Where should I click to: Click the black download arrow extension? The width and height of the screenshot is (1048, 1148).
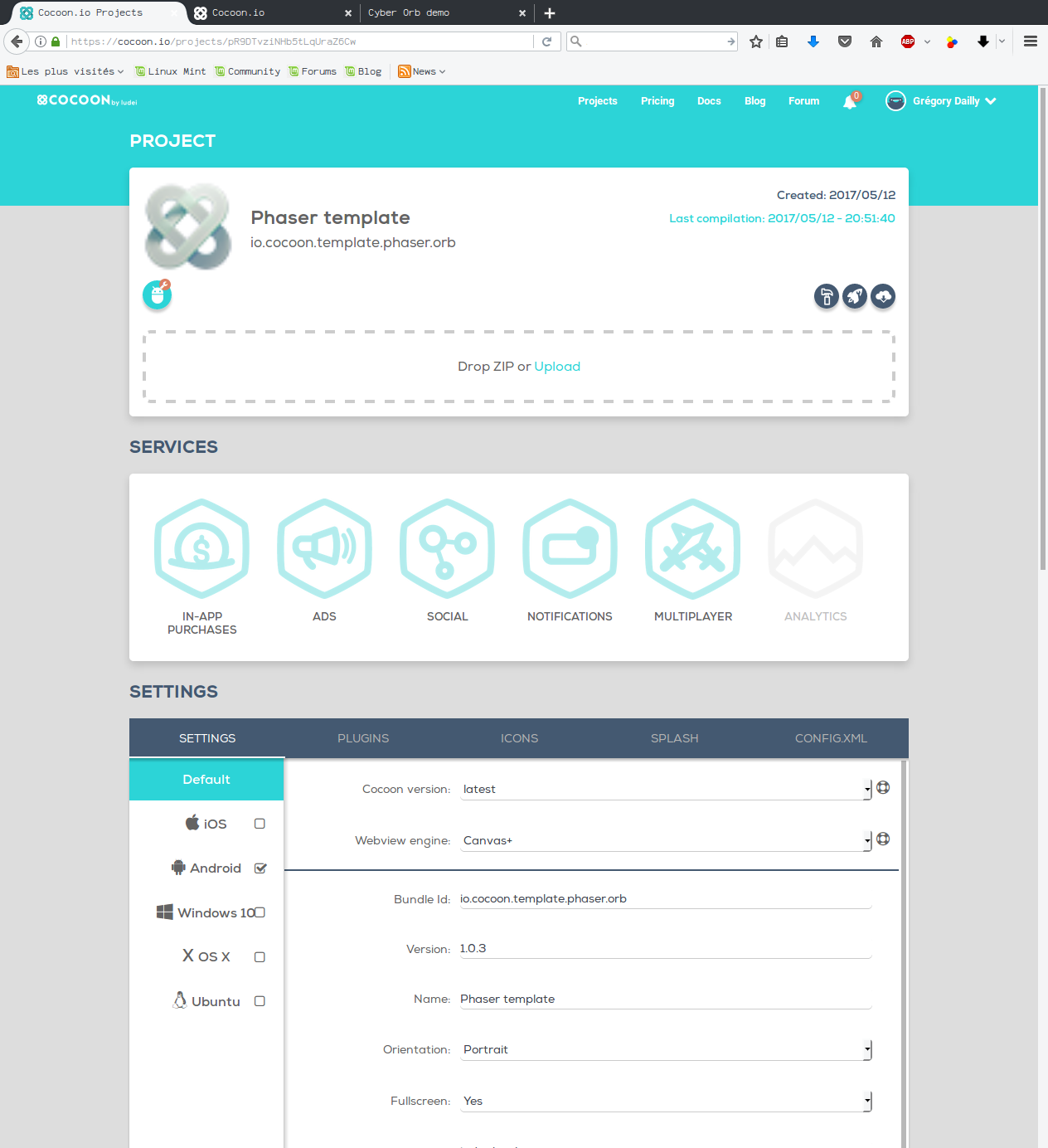983,41
